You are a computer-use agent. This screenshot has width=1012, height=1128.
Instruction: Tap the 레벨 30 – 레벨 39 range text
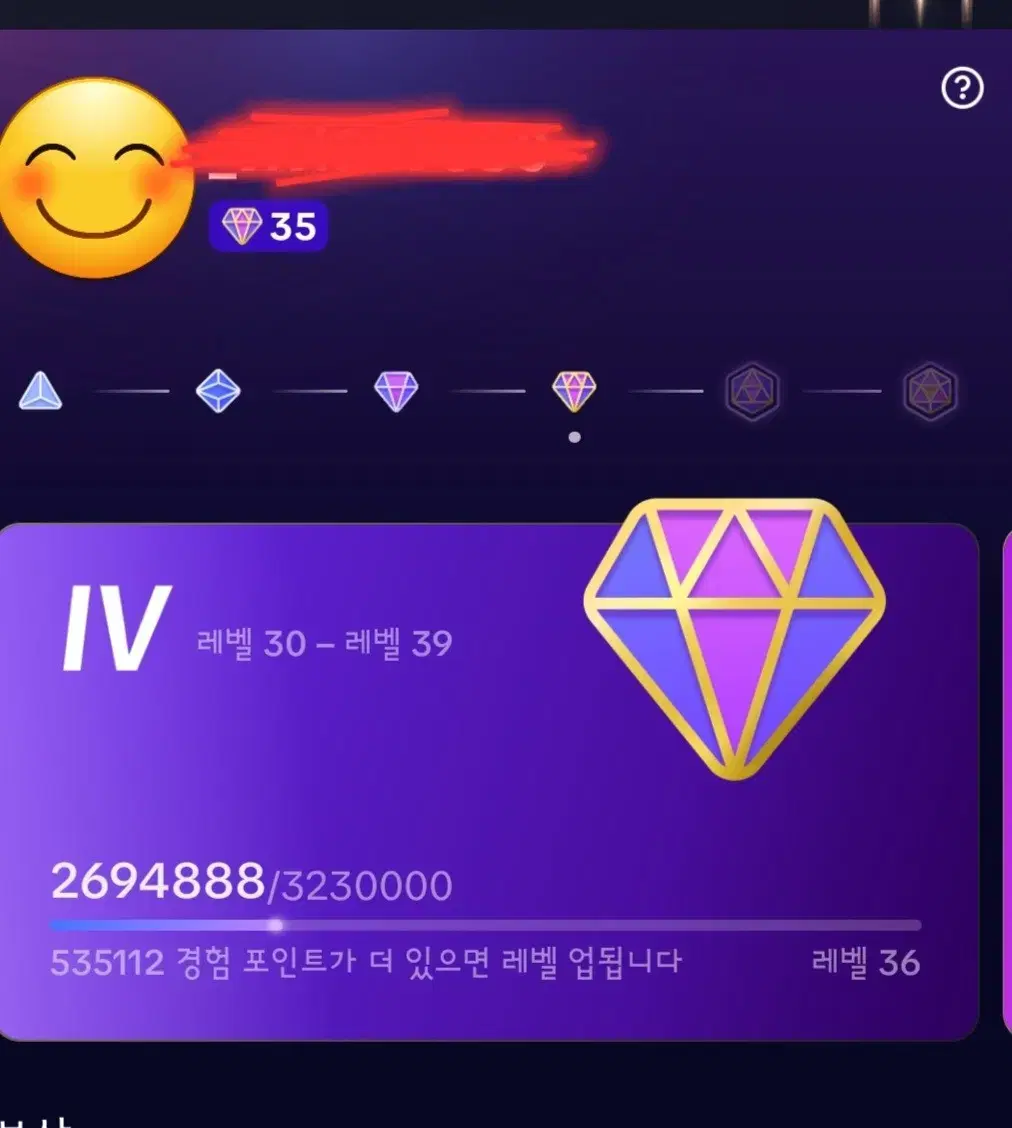[x=324, y=643]
